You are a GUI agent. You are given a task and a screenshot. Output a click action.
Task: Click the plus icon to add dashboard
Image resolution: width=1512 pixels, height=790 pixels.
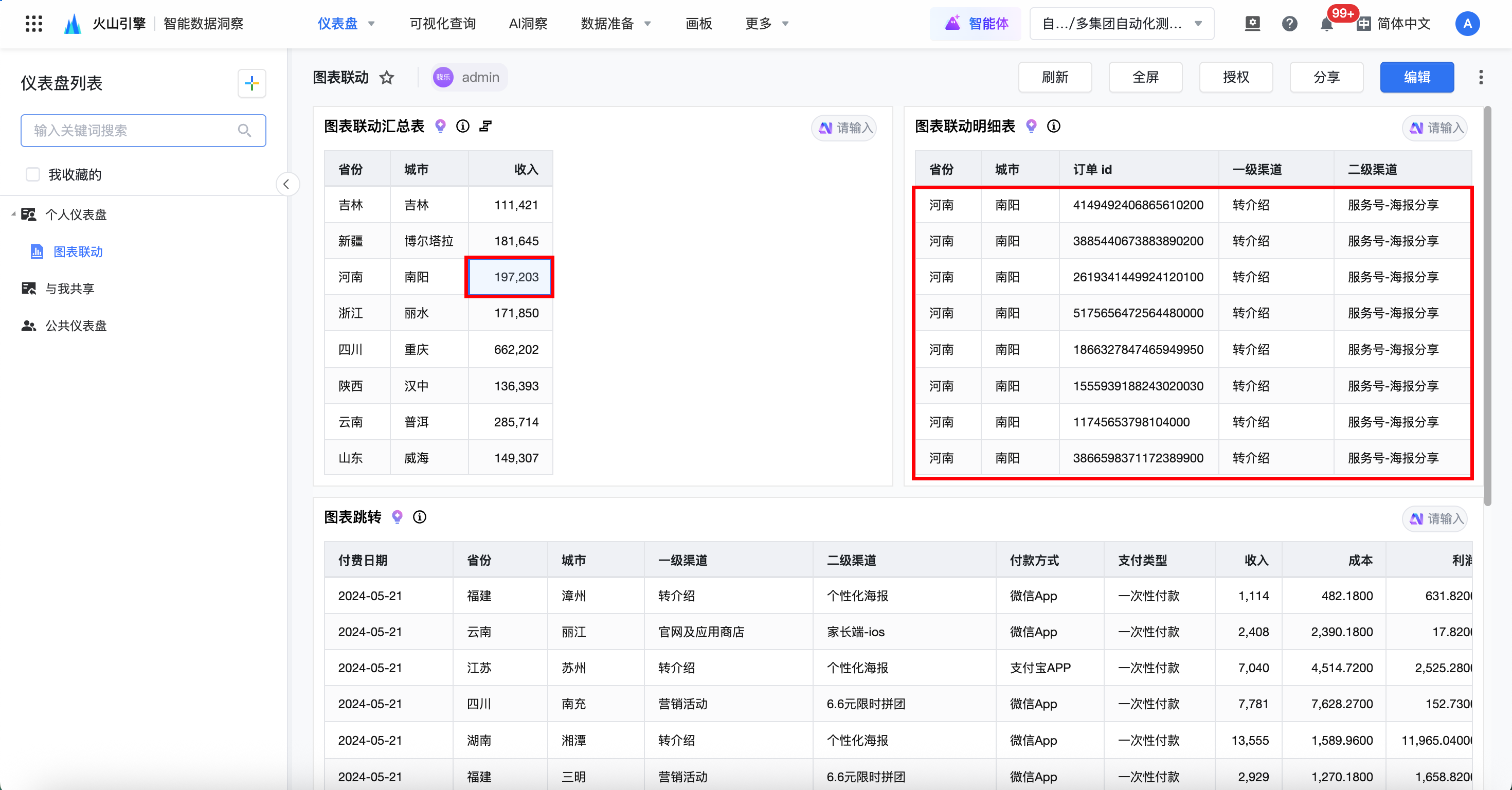[x=252, y=83]
